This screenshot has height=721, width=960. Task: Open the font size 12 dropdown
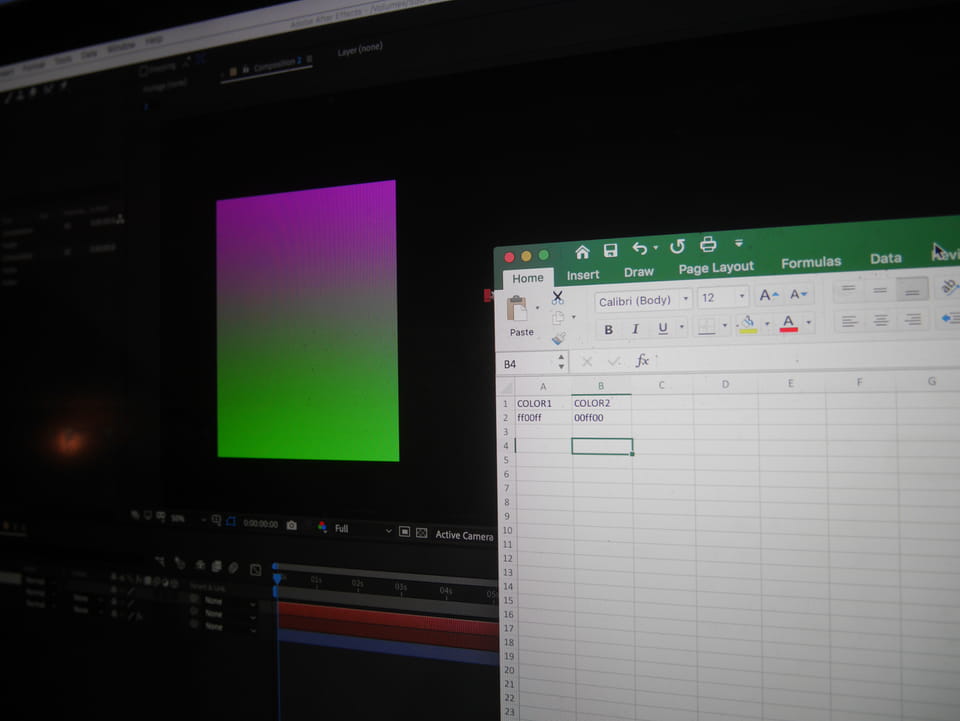coord(722,297)
